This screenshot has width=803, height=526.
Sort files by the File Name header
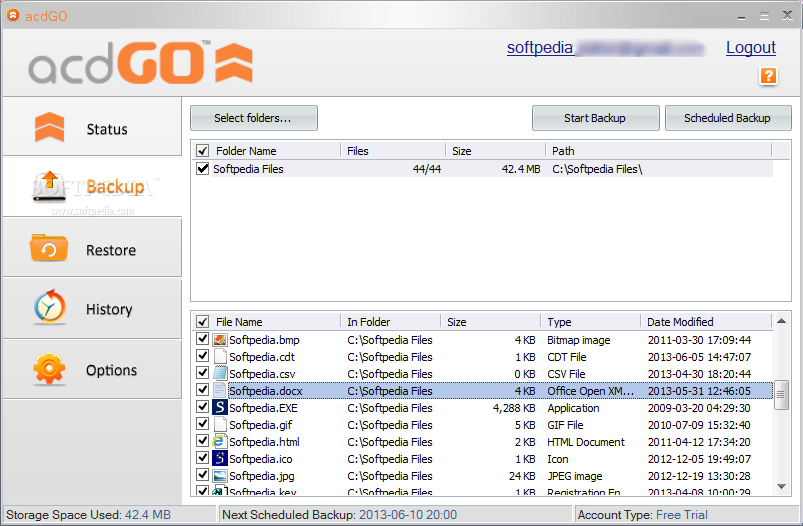pos(239,322)
